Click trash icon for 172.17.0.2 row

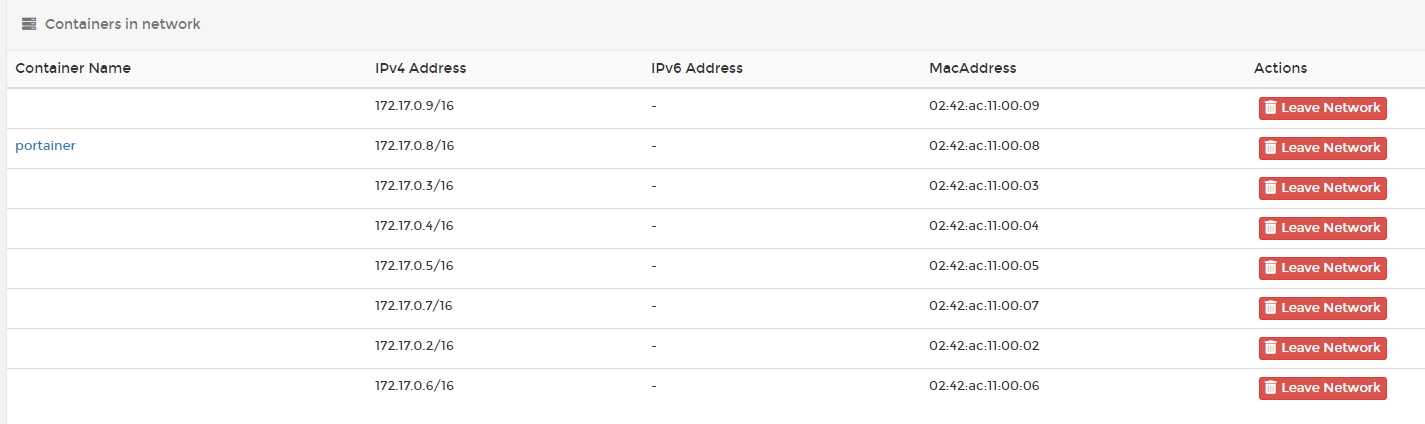(x=1270, y=348)
